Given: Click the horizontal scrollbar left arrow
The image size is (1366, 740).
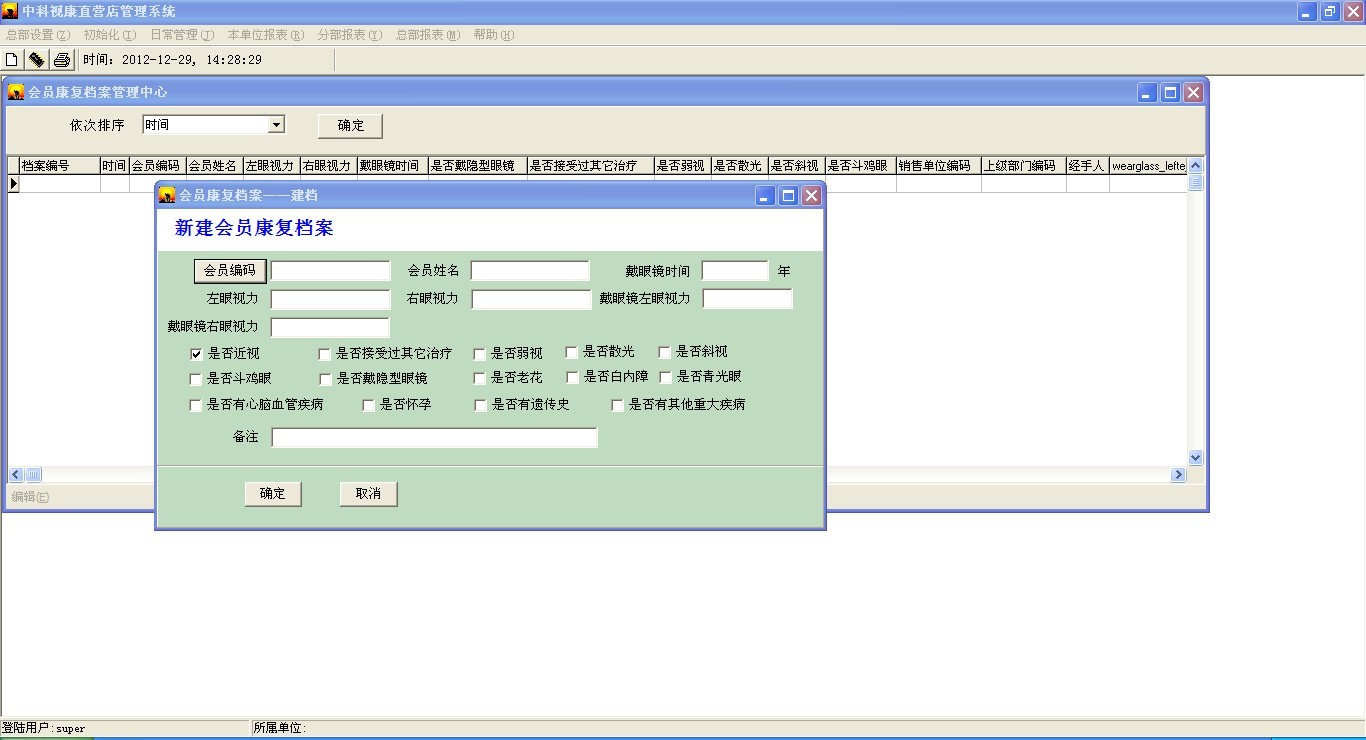Looking at the screenshot, I should pos(16,475).
